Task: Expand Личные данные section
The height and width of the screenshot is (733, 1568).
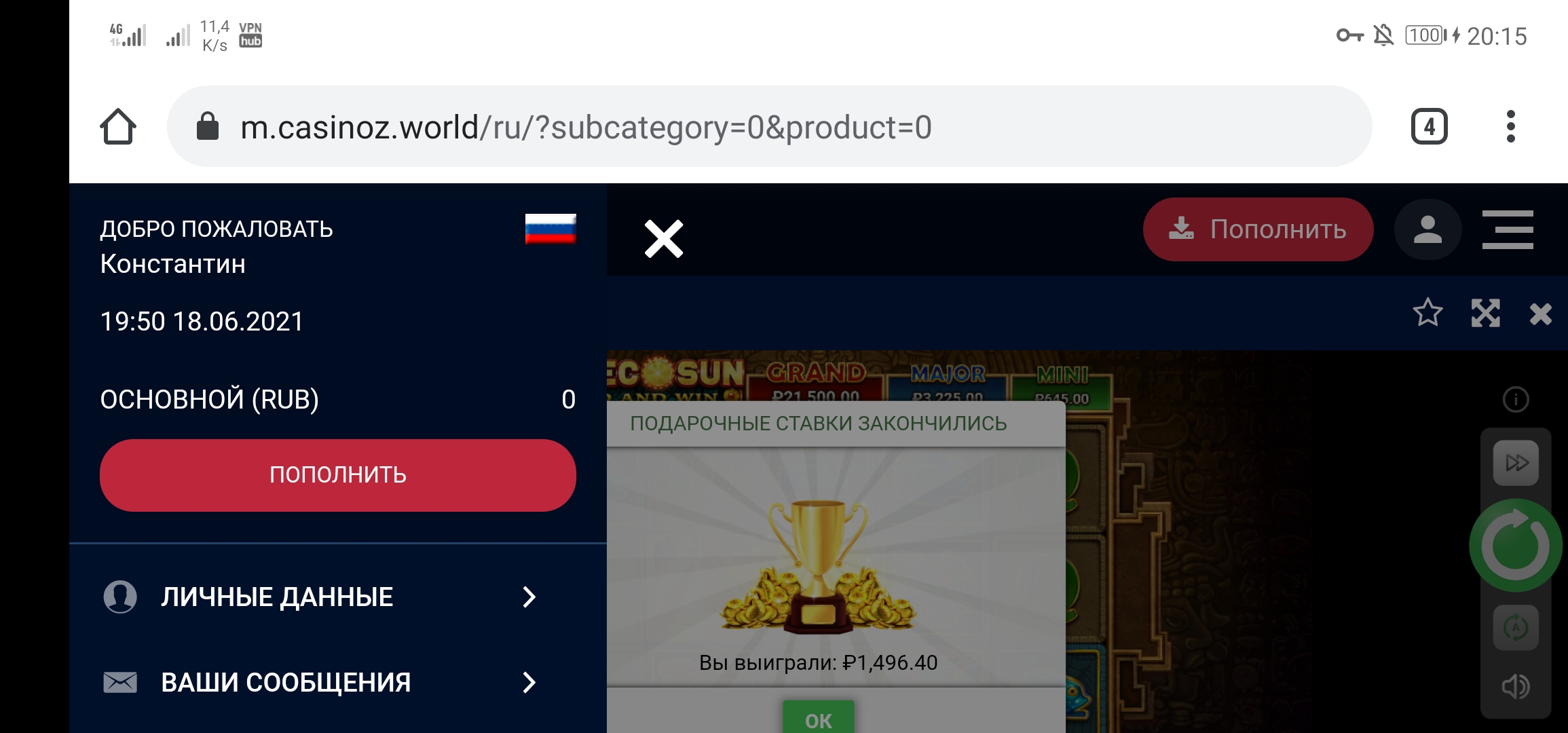Action: (x=529, y=597)
